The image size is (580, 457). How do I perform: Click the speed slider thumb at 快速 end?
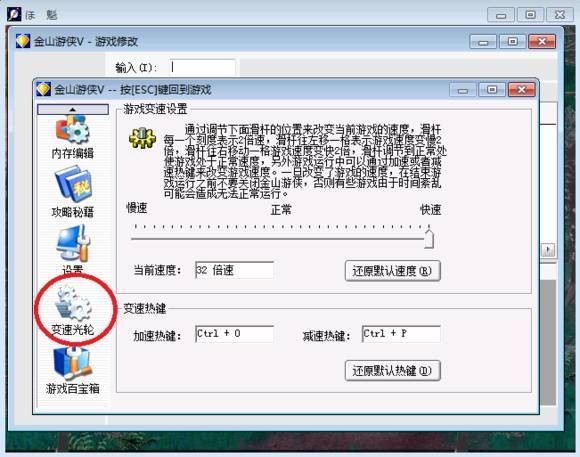(x=429, y=239)
